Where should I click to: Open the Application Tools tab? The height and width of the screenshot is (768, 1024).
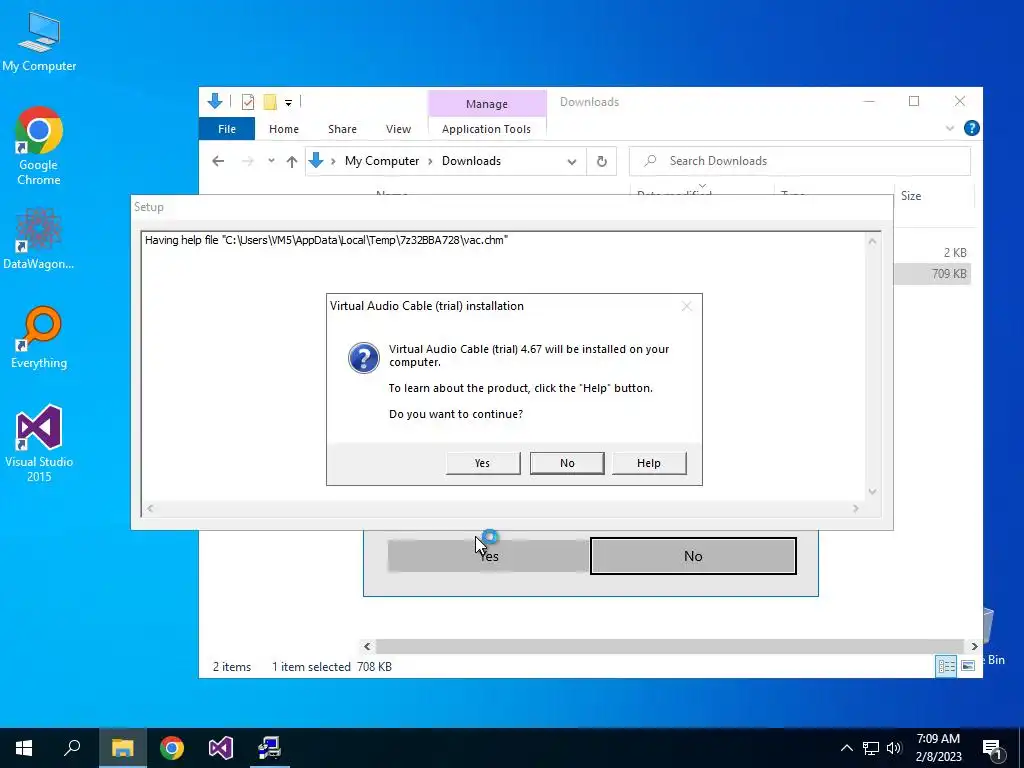487,129
